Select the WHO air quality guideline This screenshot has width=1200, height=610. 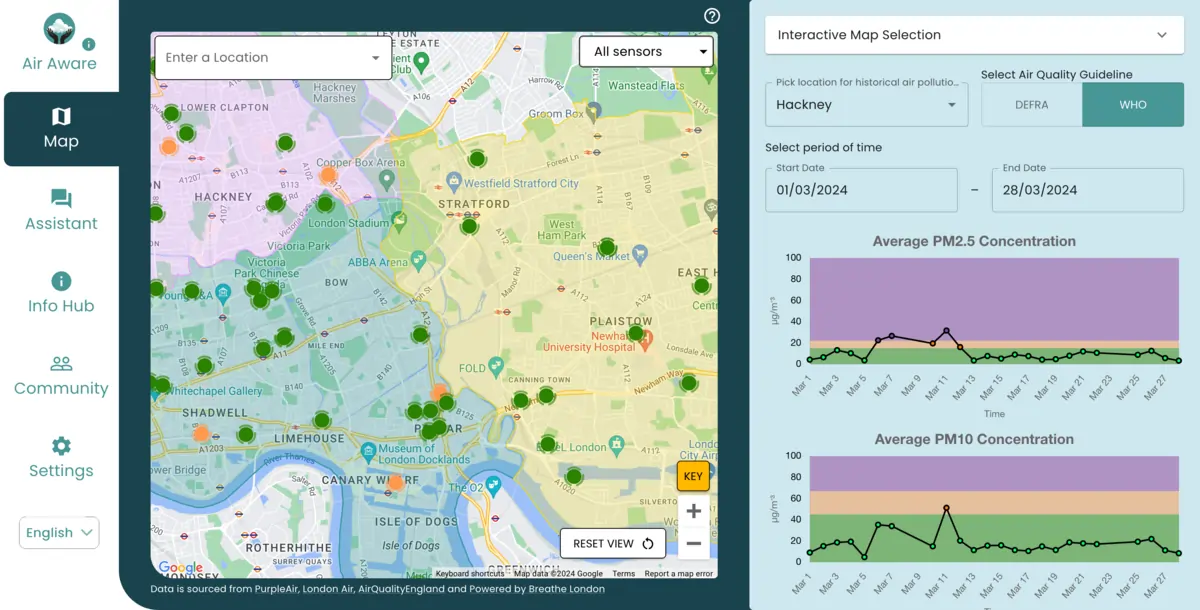(x=1133, y=104)
